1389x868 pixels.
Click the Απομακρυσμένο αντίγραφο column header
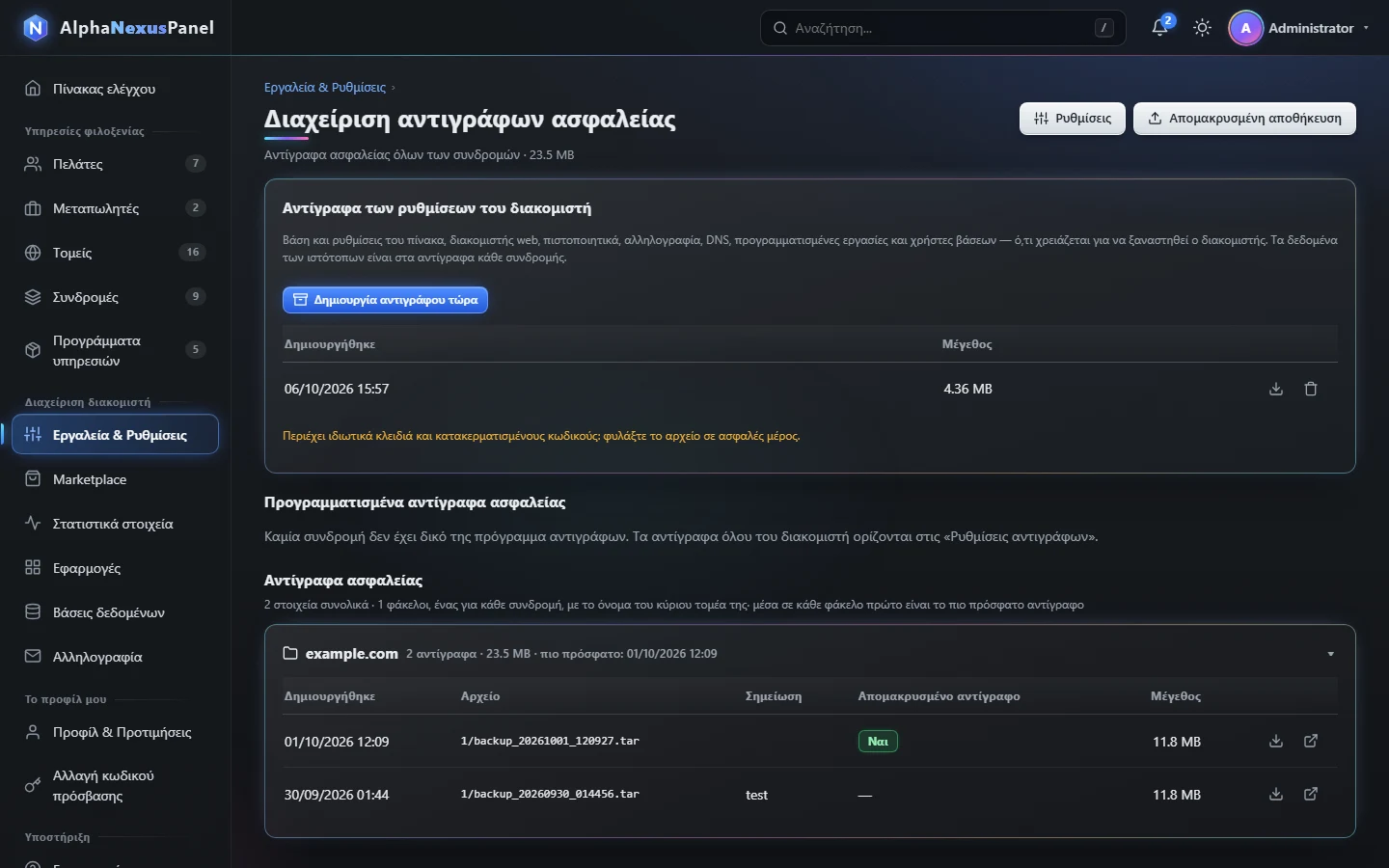pyautogui.click(x=939, y=696)
